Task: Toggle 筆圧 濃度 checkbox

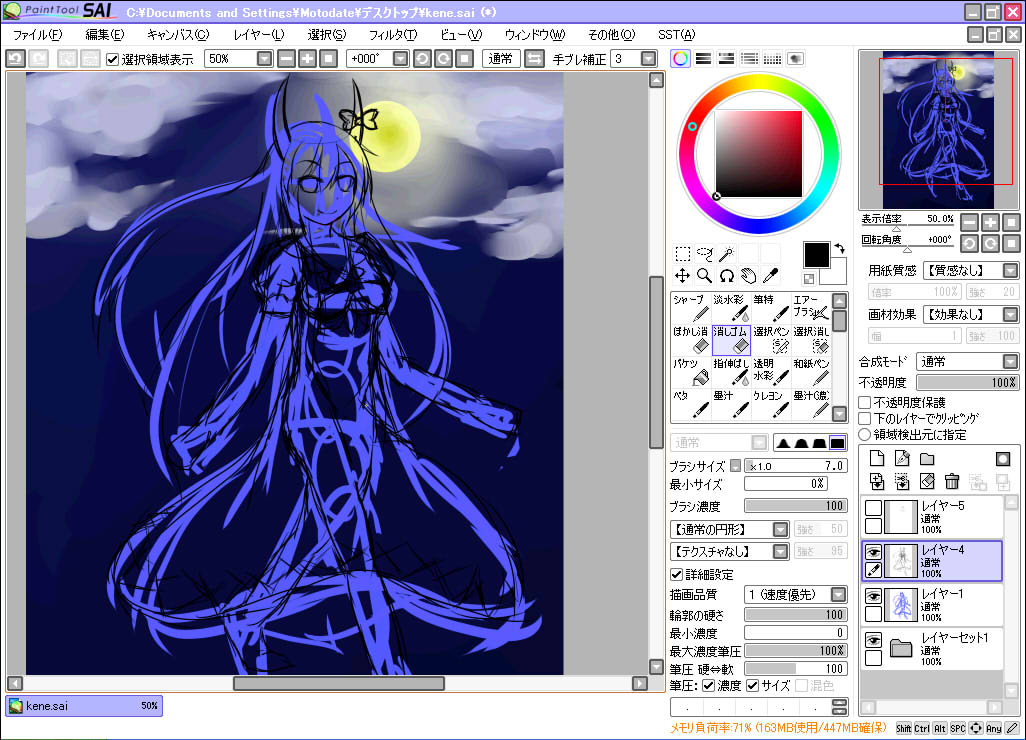Action: (x=708, y=686)
